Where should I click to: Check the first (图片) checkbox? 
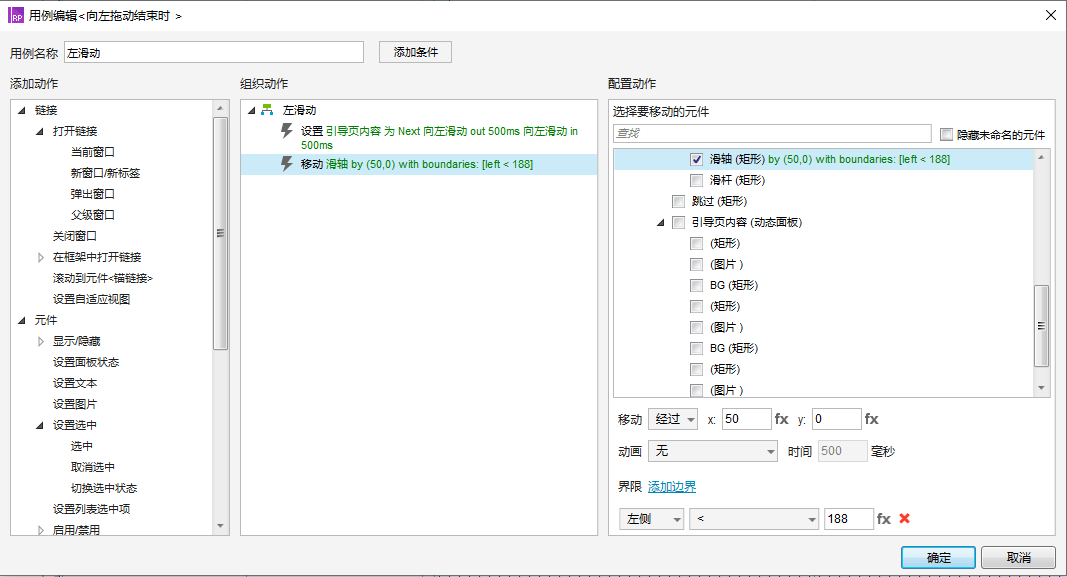tap(696, 264)
